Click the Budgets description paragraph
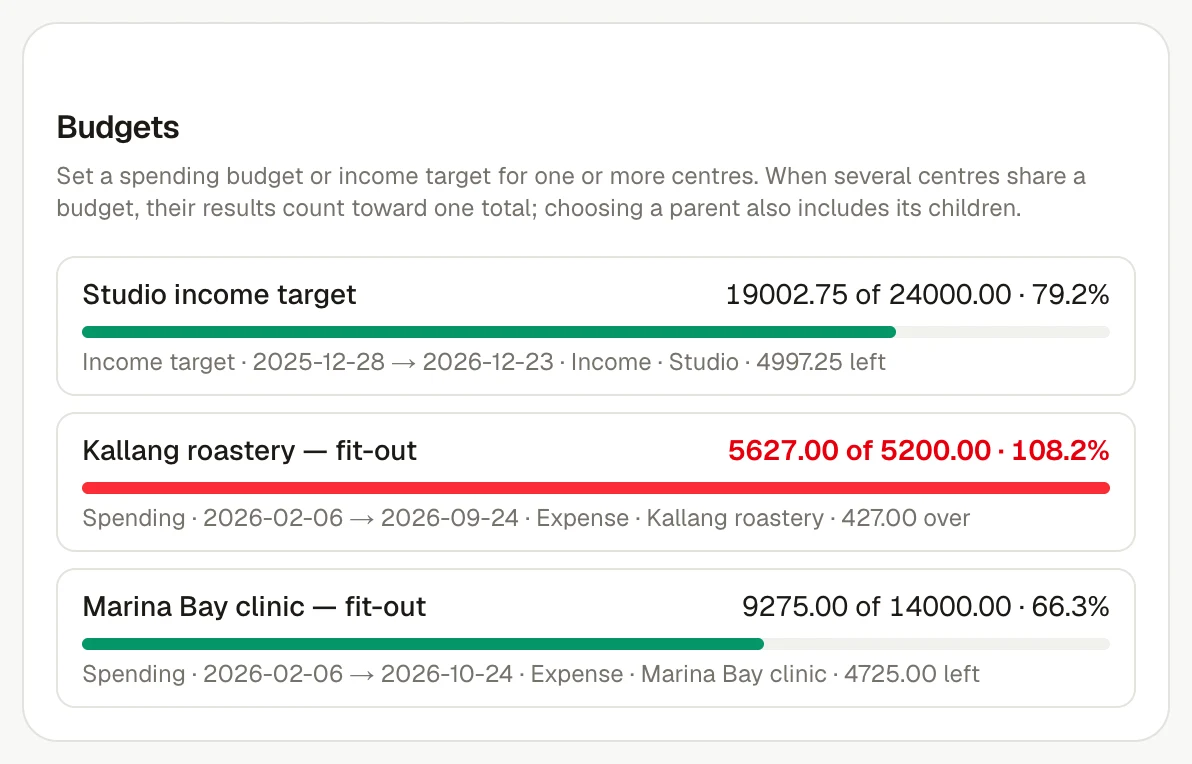 tap(571, 192)
